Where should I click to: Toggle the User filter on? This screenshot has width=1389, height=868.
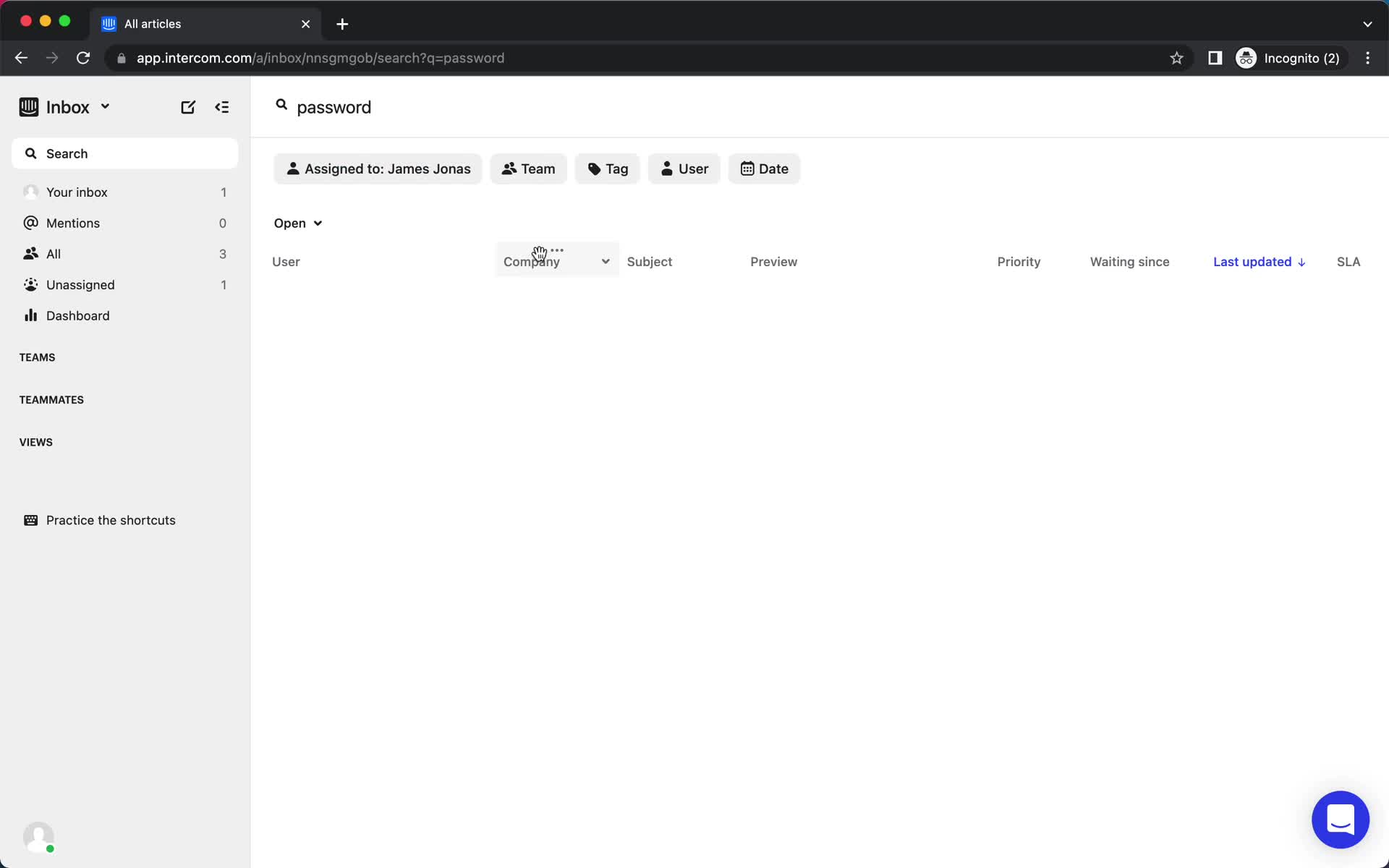685,168
